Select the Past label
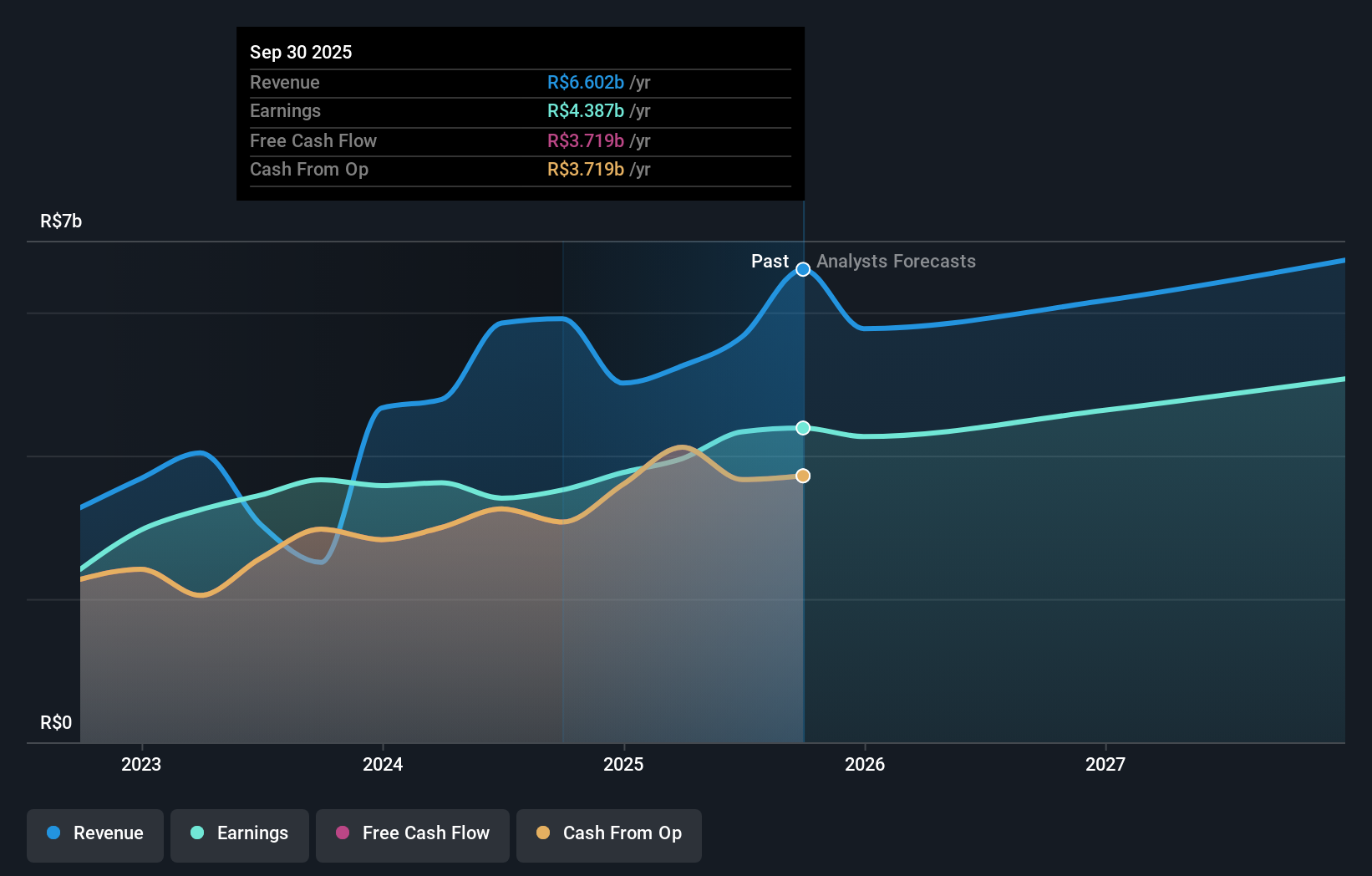 (770, 261)
